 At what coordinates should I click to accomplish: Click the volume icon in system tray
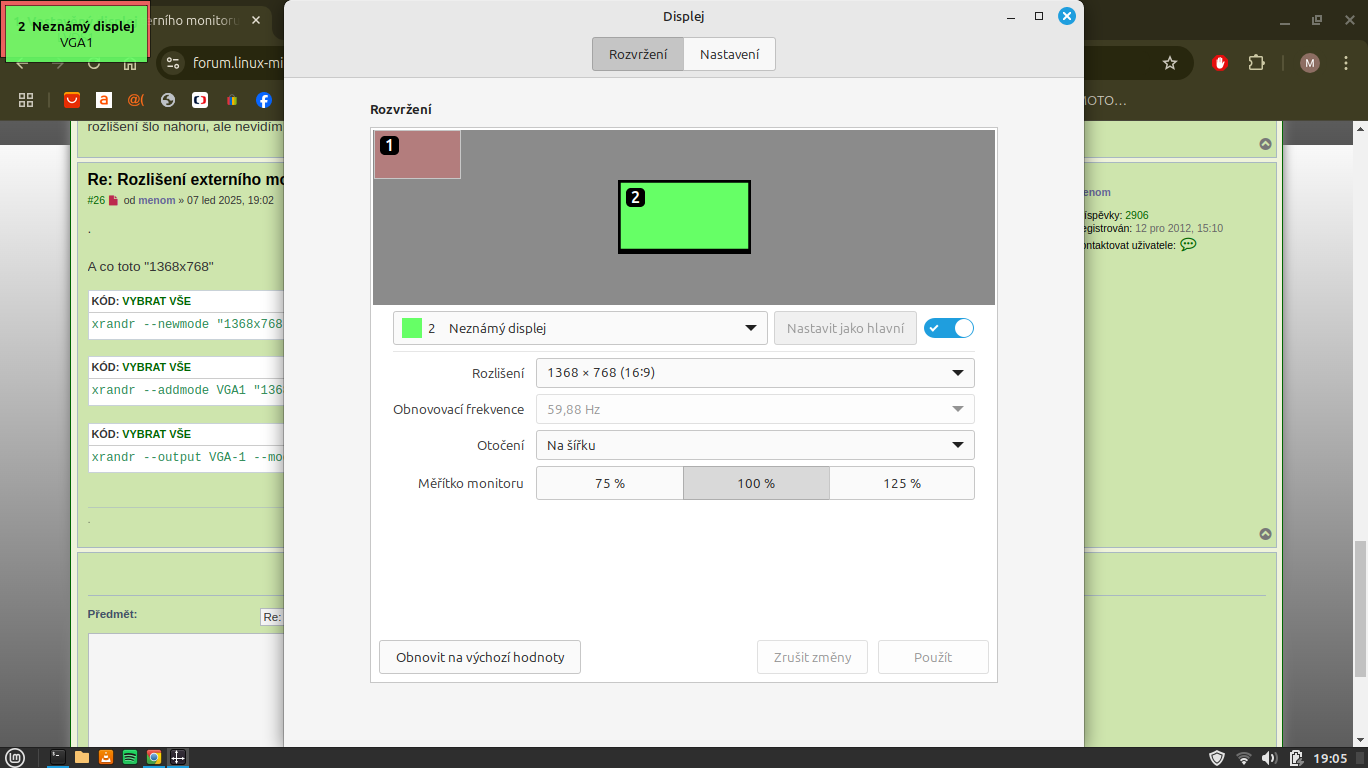(x=1270, y=758)
